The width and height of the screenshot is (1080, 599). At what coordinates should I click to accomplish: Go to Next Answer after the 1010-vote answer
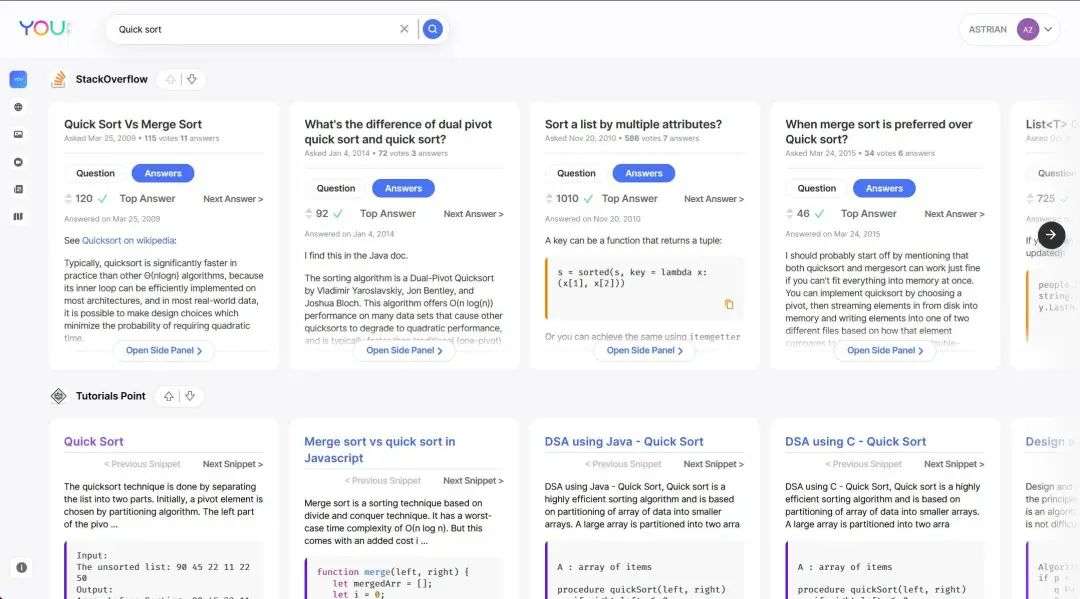click(714, 199)
